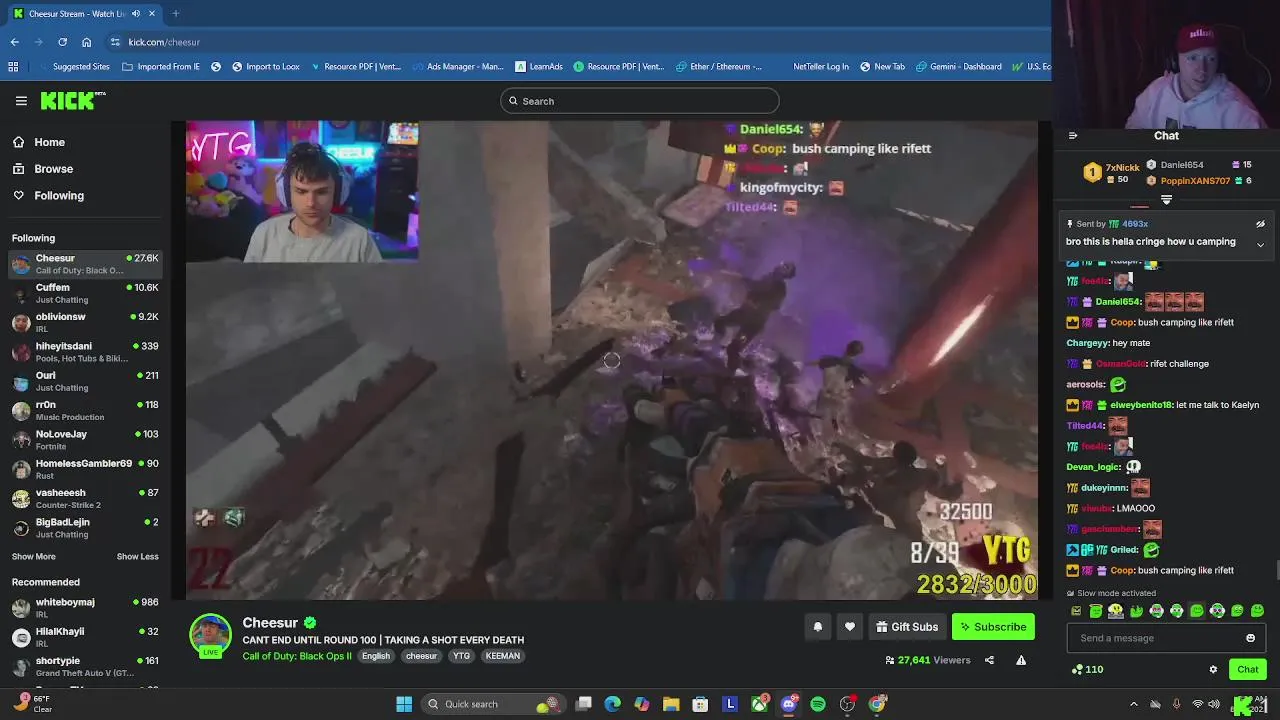Open the Cuffem channel
Screen dimensions: 1280x720
click(85, 293)
